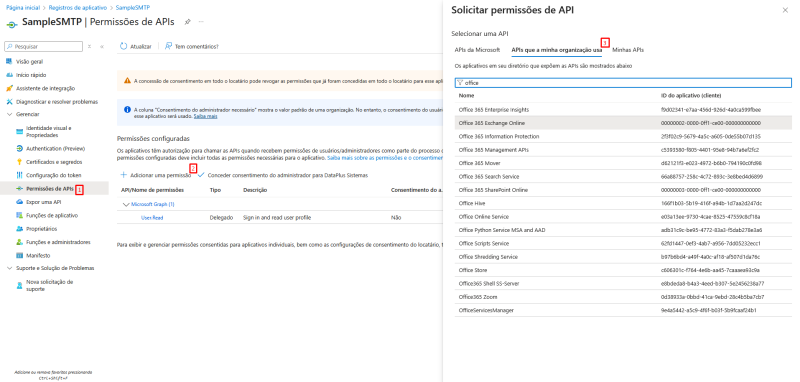Switch to Minhas APIs tab
Viewport: 800px width, 382px height.
coord(628,50)
